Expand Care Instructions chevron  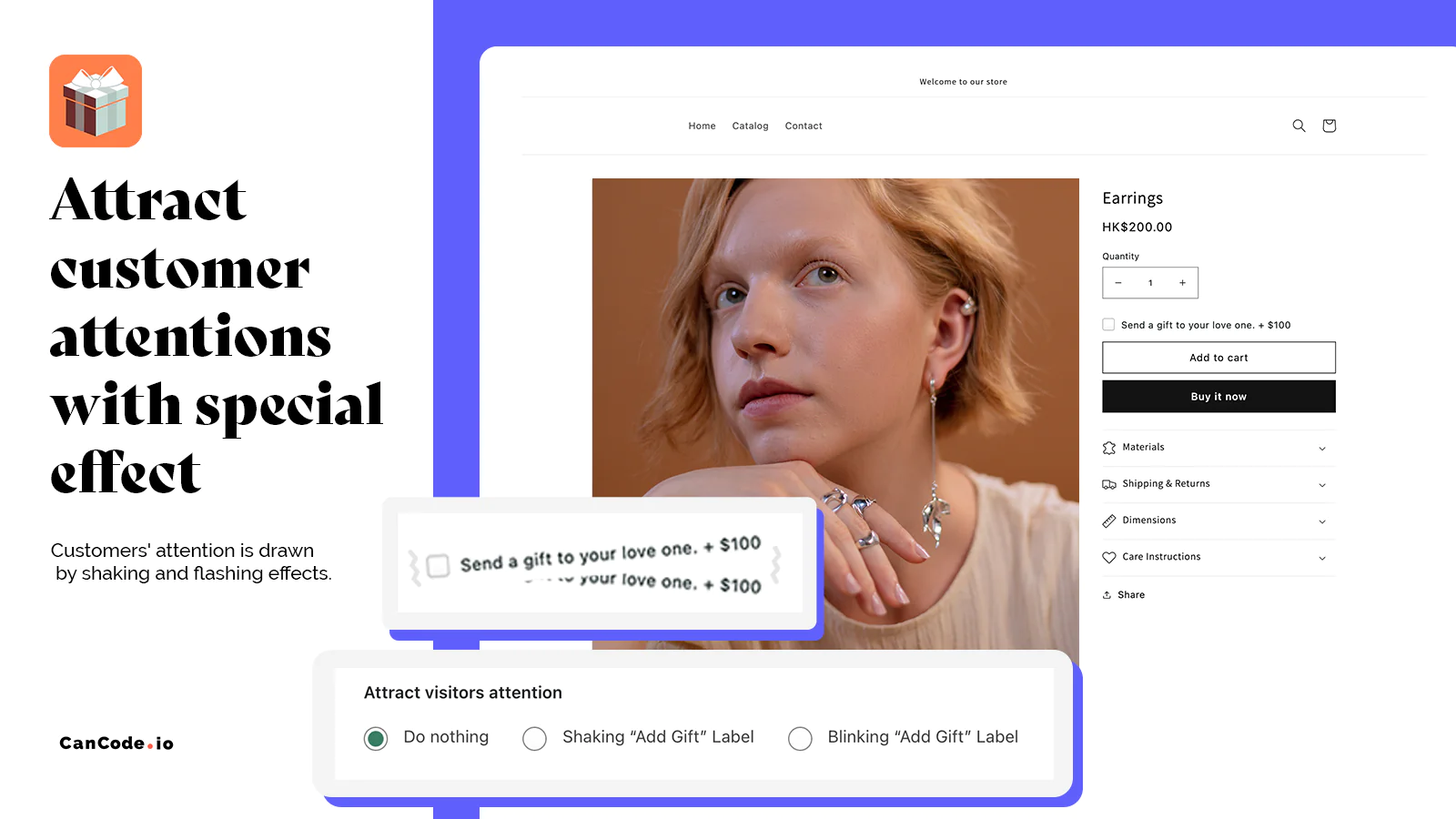click(1322, 558)
